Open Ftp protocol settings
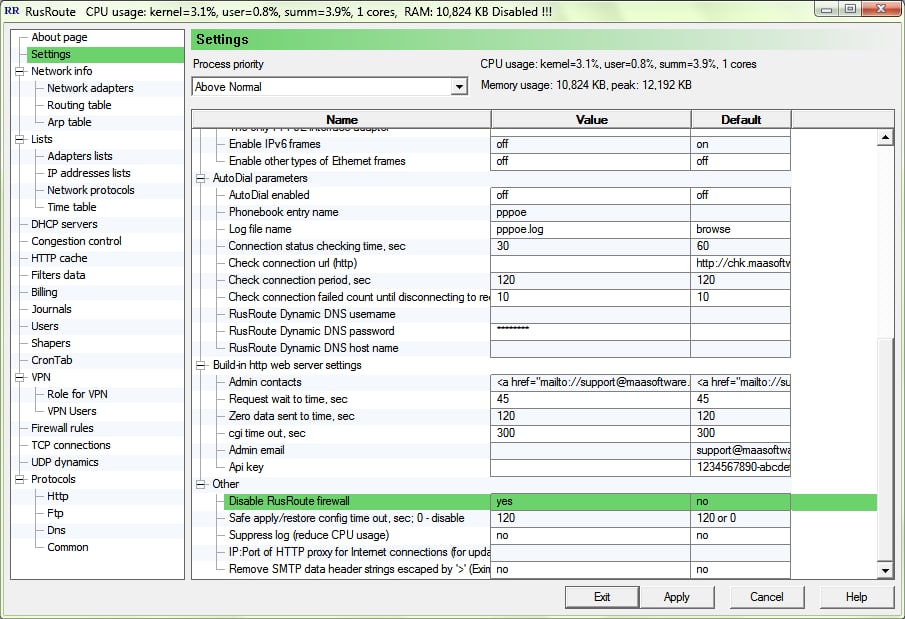Viewport: 905px width, 619px height. pyautogui.click(x=55, y=513)
